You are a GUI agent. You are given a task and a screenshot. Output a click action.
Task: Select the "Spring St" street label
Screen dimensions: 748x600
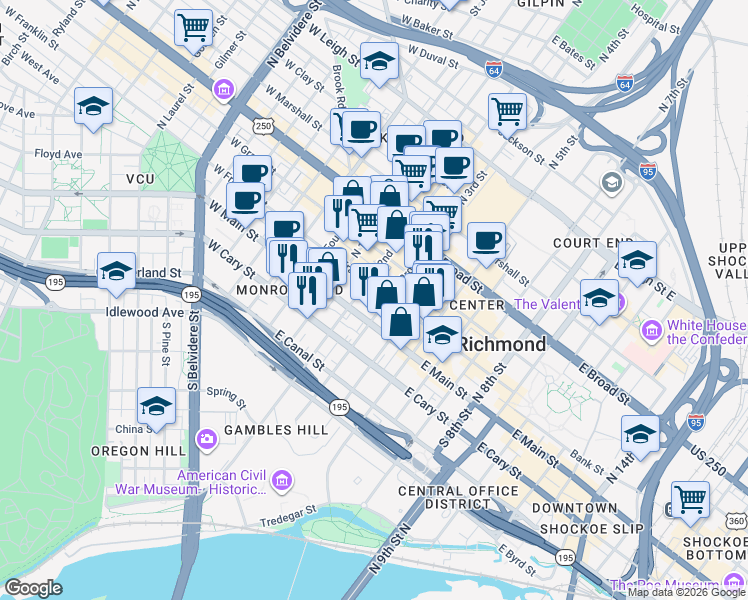[x=227, y=397]
